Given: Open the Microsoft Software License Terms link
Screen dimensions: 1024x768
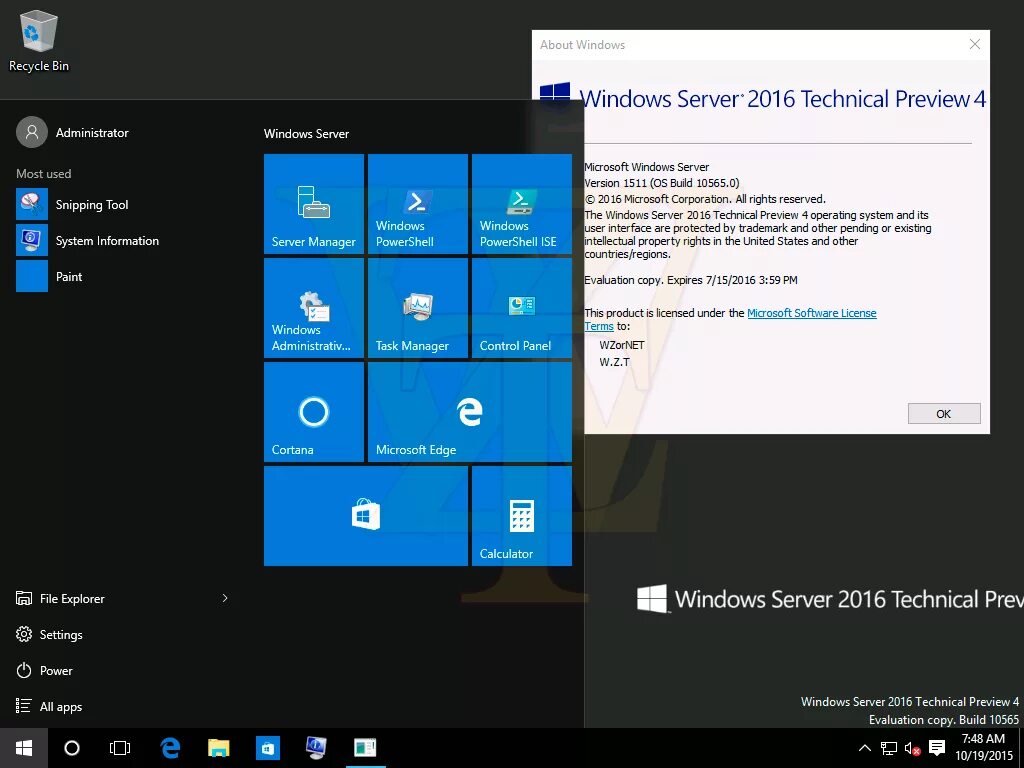Looking at the screenshot, I should click(x=812, y=312).
